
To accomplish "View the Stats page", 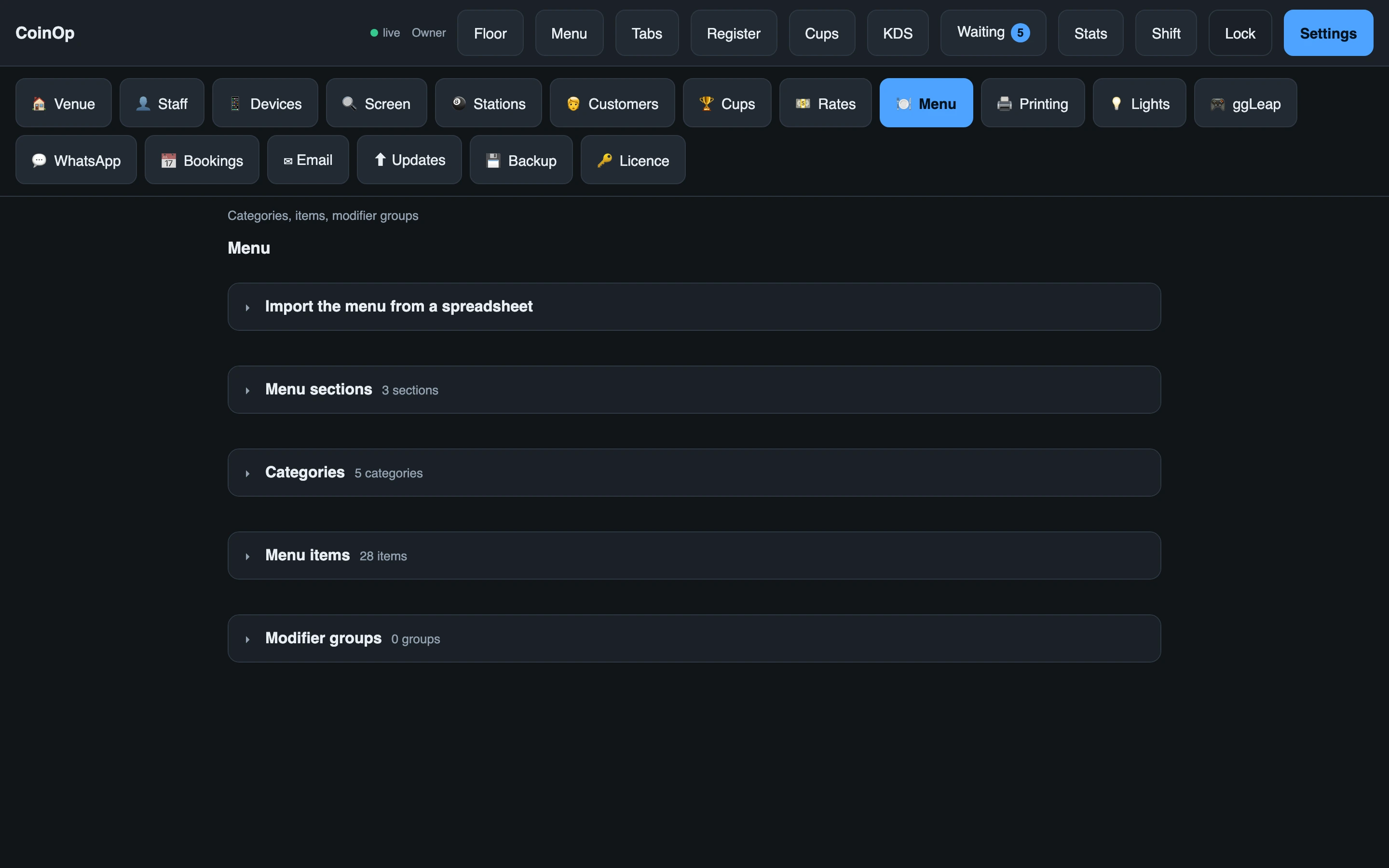I will click(1090, 33).
